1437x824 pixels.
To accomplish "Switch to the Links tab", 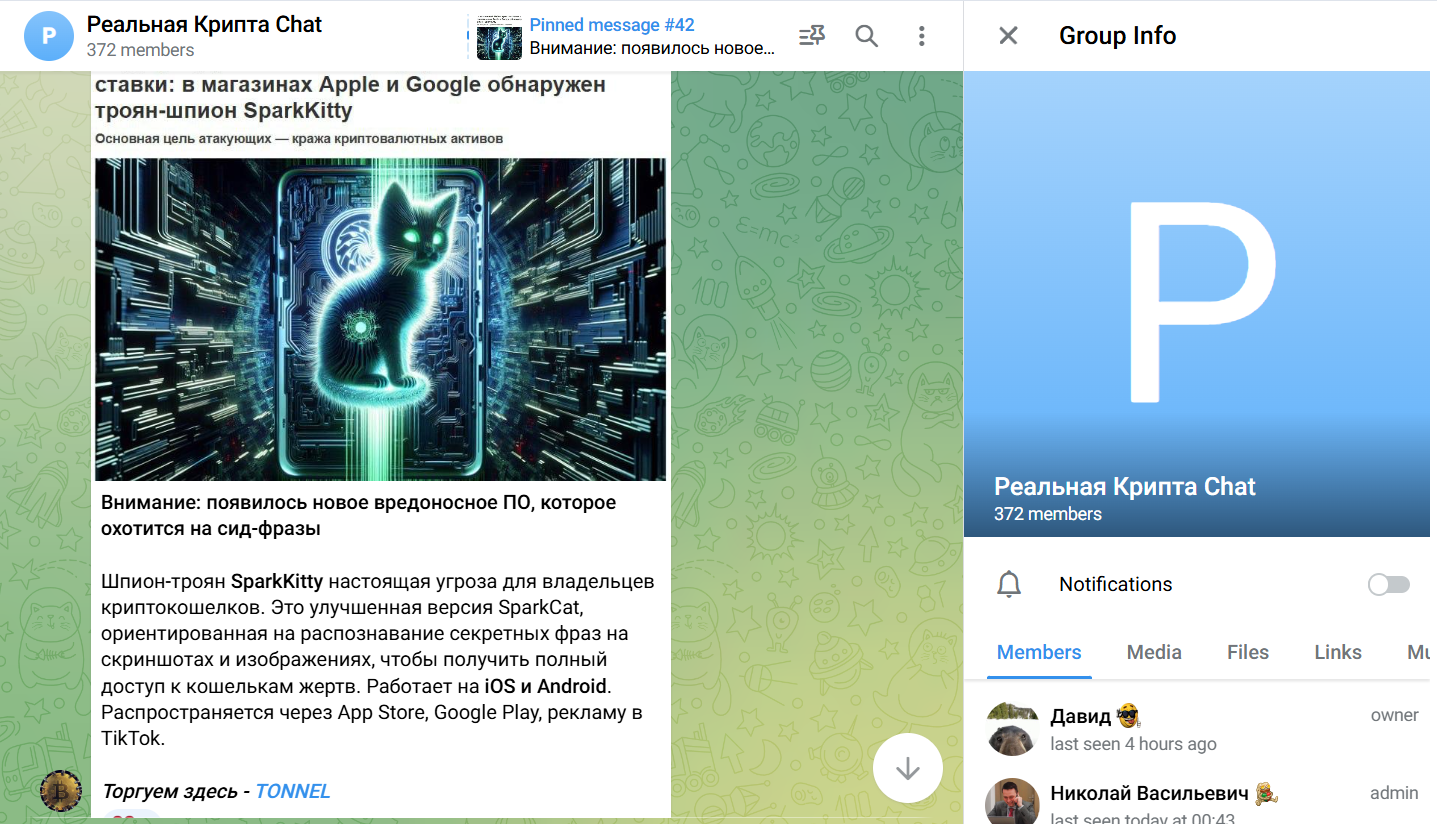I will pos(1338,652).
